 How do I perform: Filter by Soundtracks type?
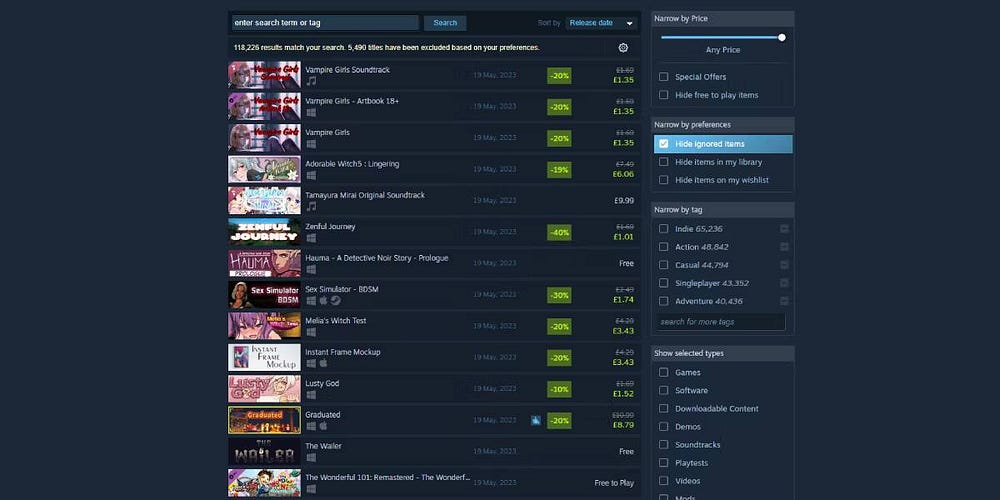[664, 445]
